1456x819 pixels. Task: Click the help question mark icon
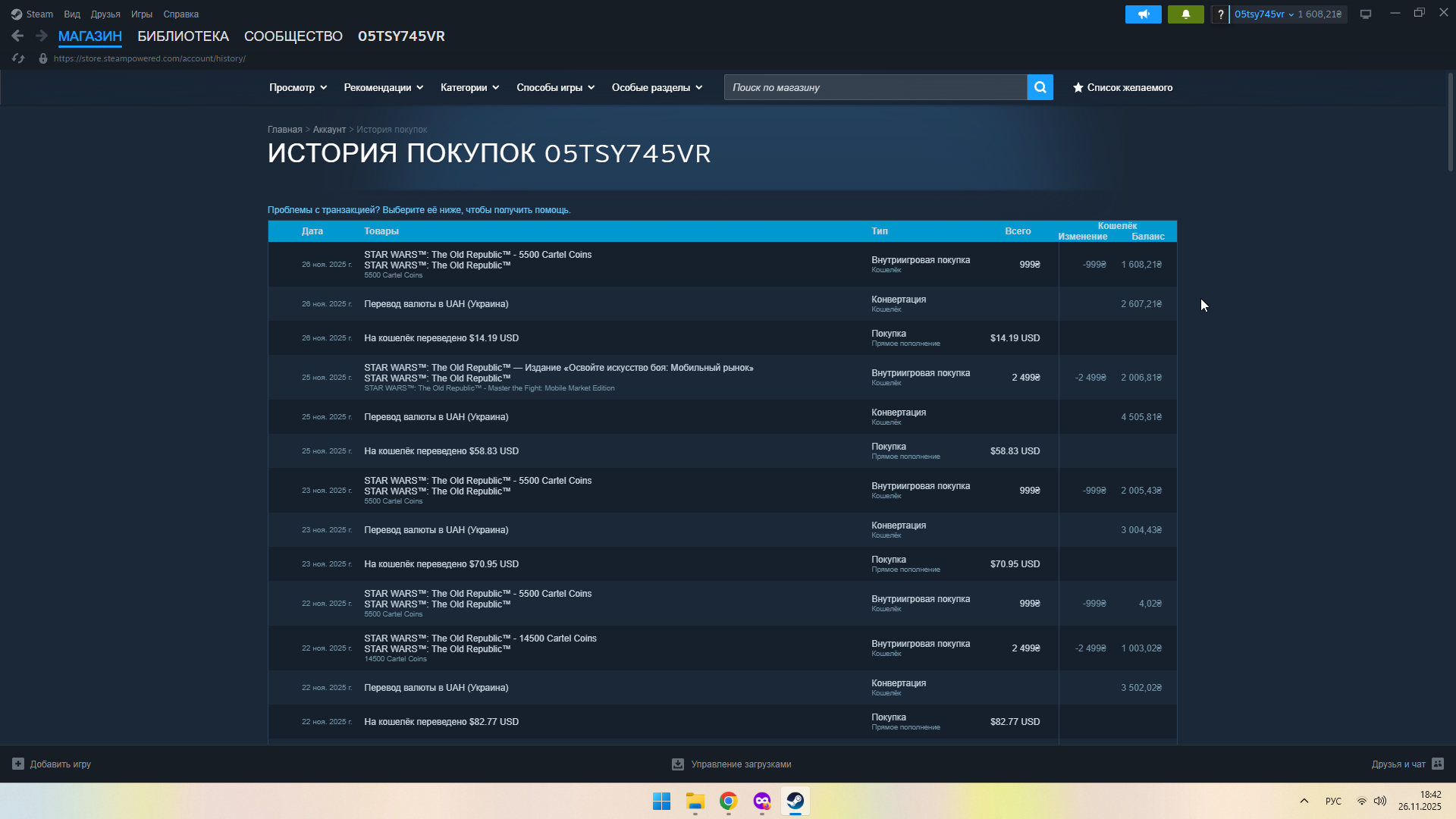pos(1220,14)
